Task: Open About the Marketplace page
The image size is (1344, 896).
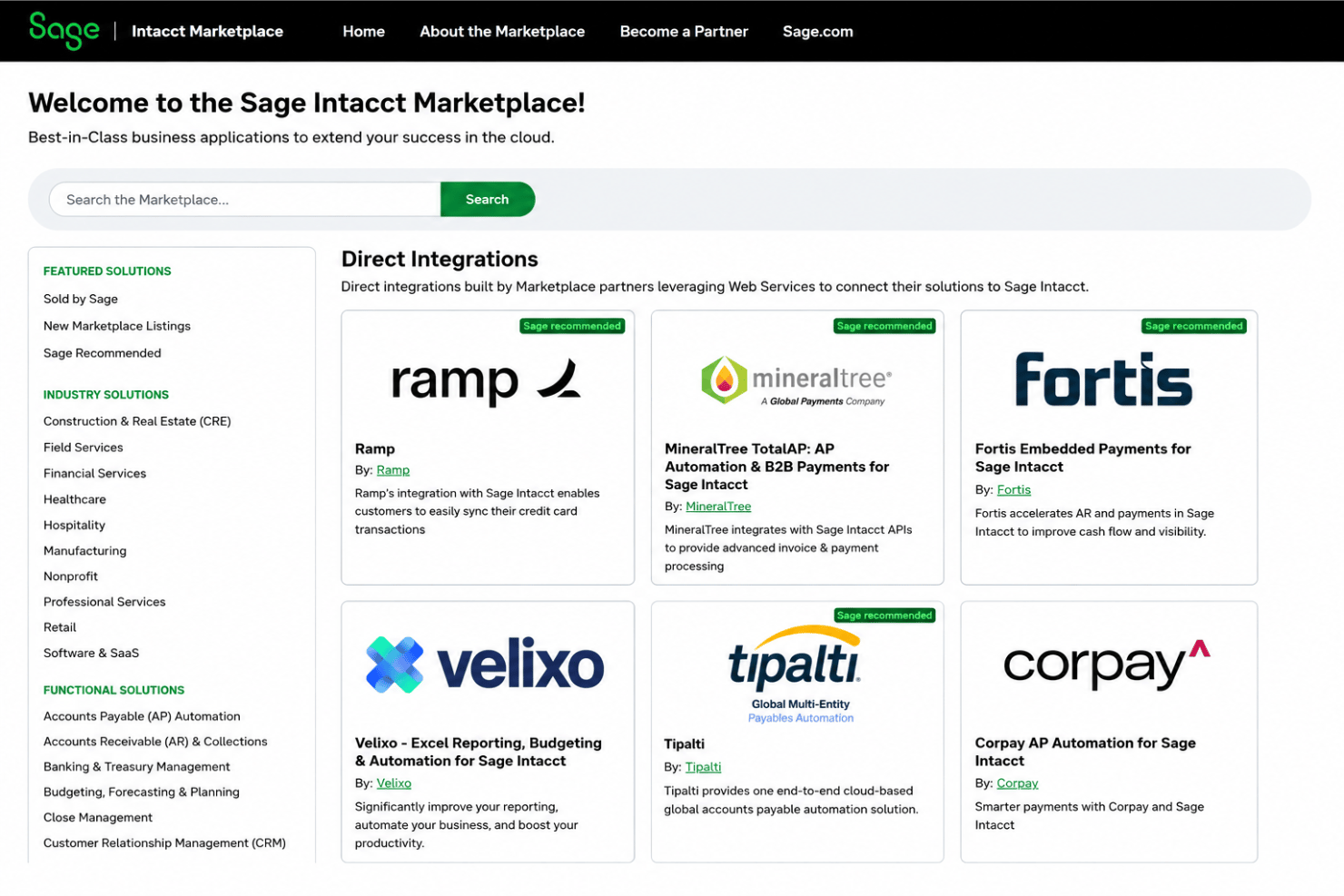Action: point(502,31)
